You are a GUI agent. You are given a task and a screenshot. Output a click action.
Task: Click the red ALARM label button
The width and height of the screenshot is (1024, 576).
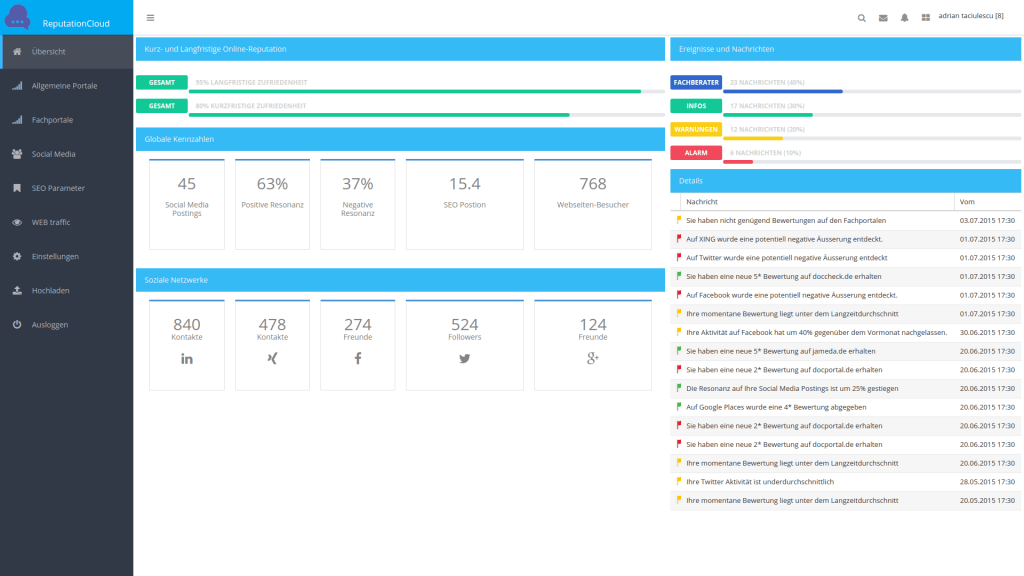click(x=696, y=153)
